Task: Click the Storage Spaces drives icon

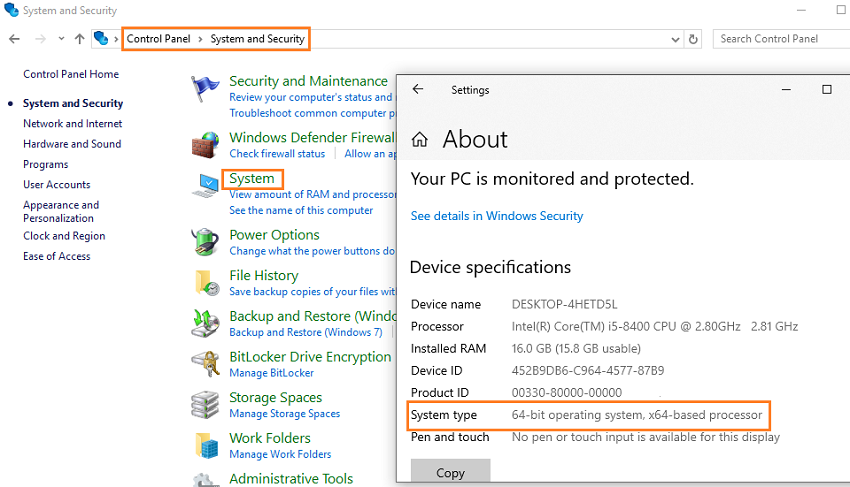Action: [x=205, y=405]
